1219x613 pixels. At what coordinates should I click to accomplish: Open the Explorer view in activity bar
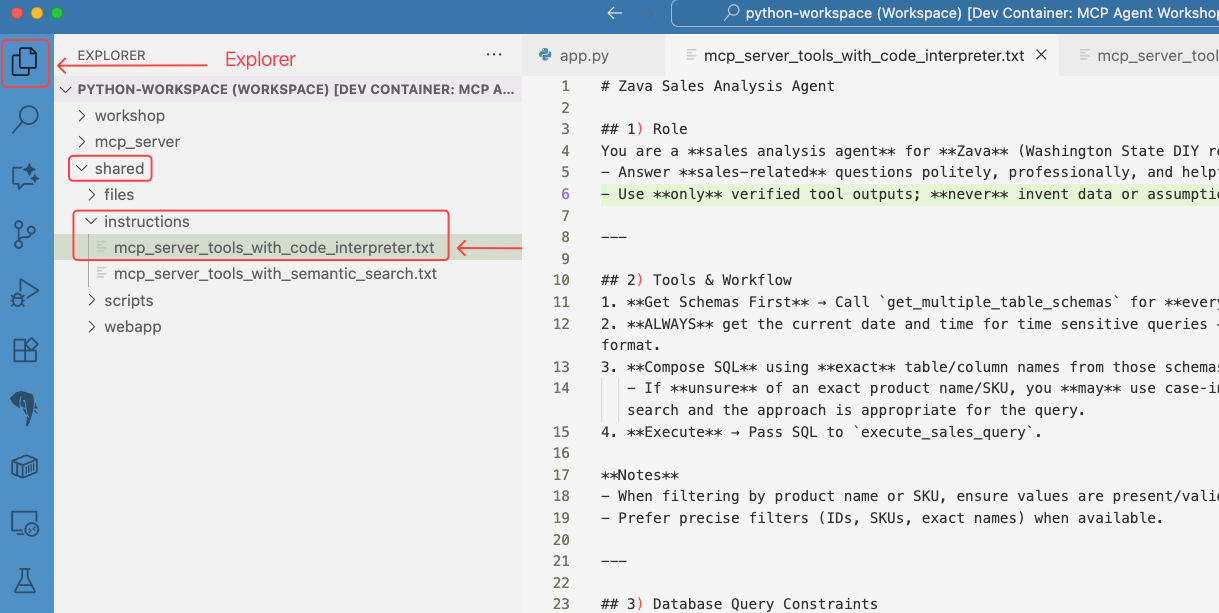click(25, 63)
